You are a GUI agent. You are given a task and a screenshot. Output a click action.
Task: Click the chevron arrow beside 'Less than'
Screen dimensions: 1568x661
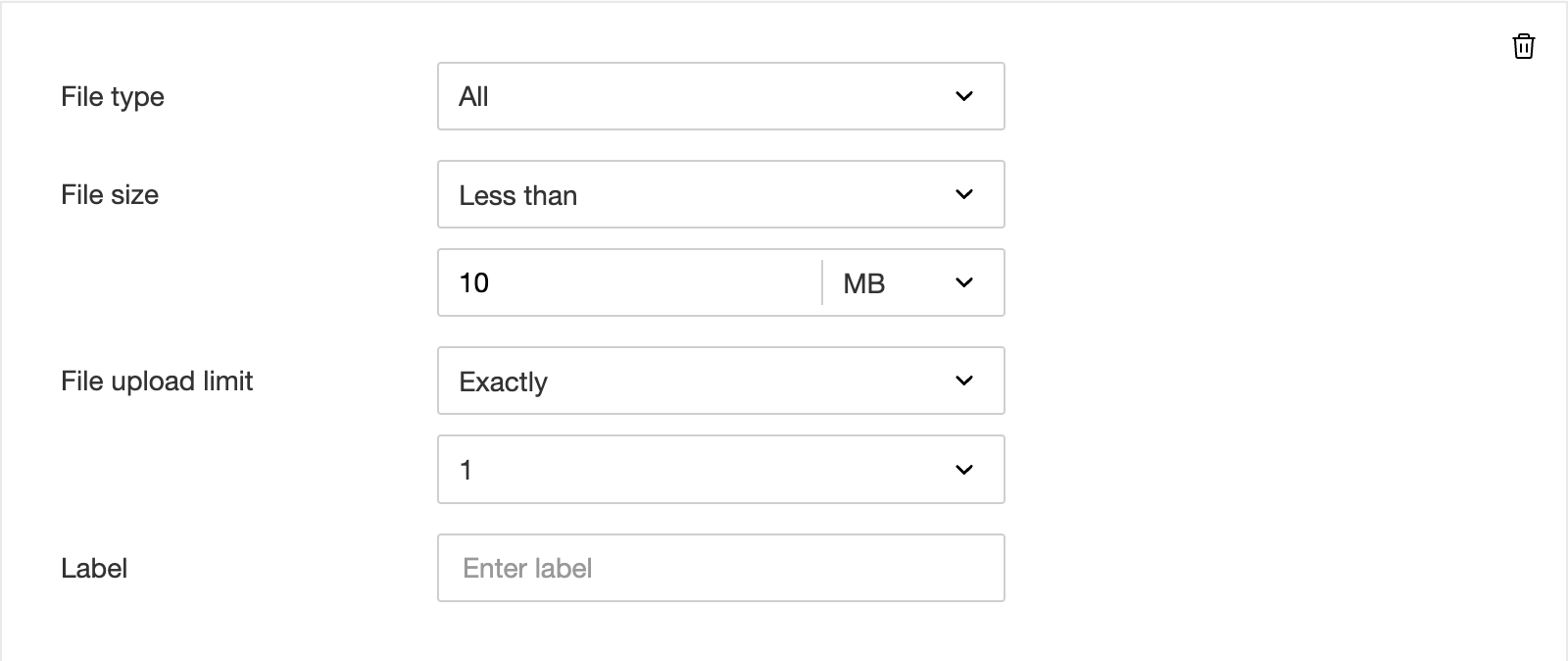(964, 194)
